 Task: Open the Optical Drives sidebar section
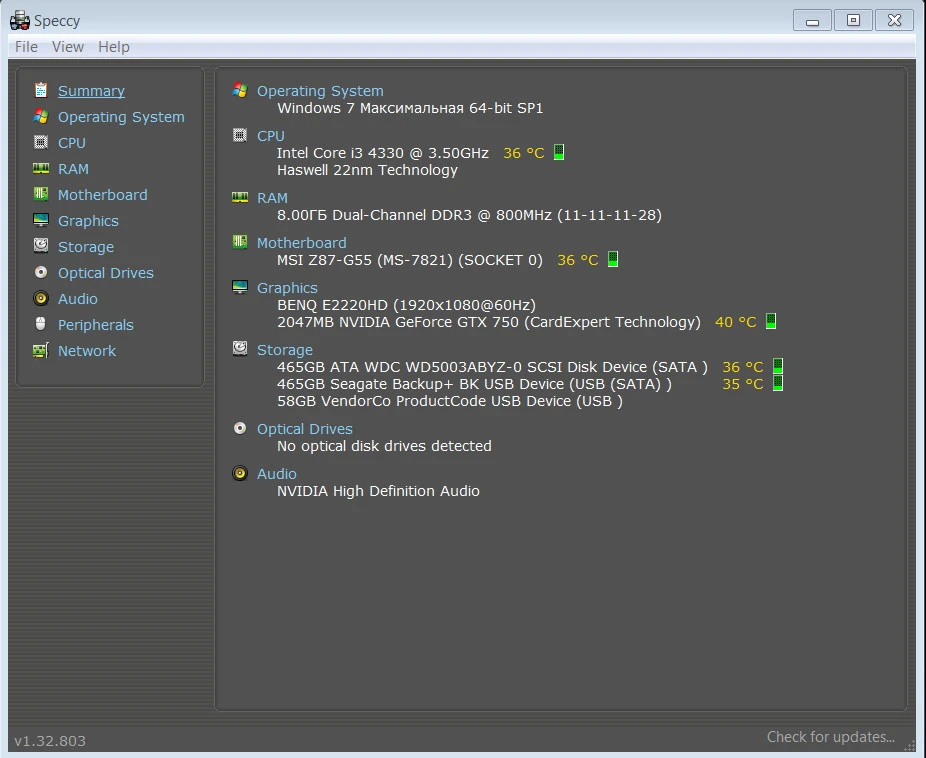coord(106,273)
